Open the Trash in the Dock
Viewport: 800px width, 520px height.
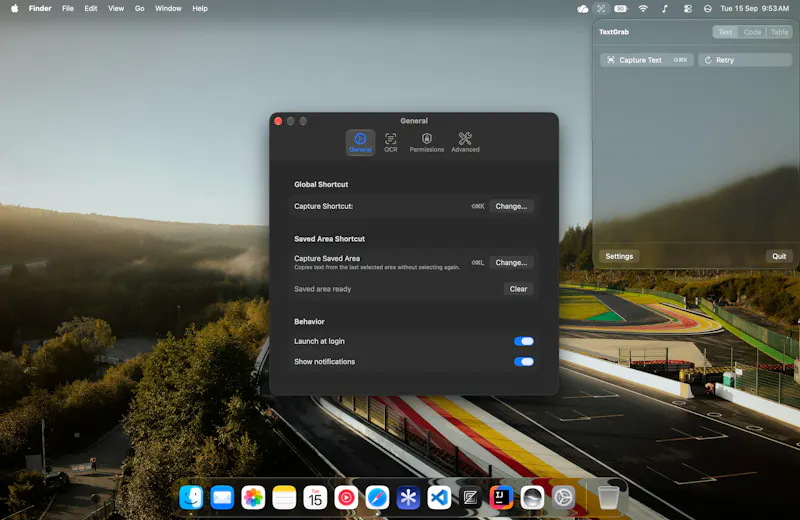click(x=608, y=498)
